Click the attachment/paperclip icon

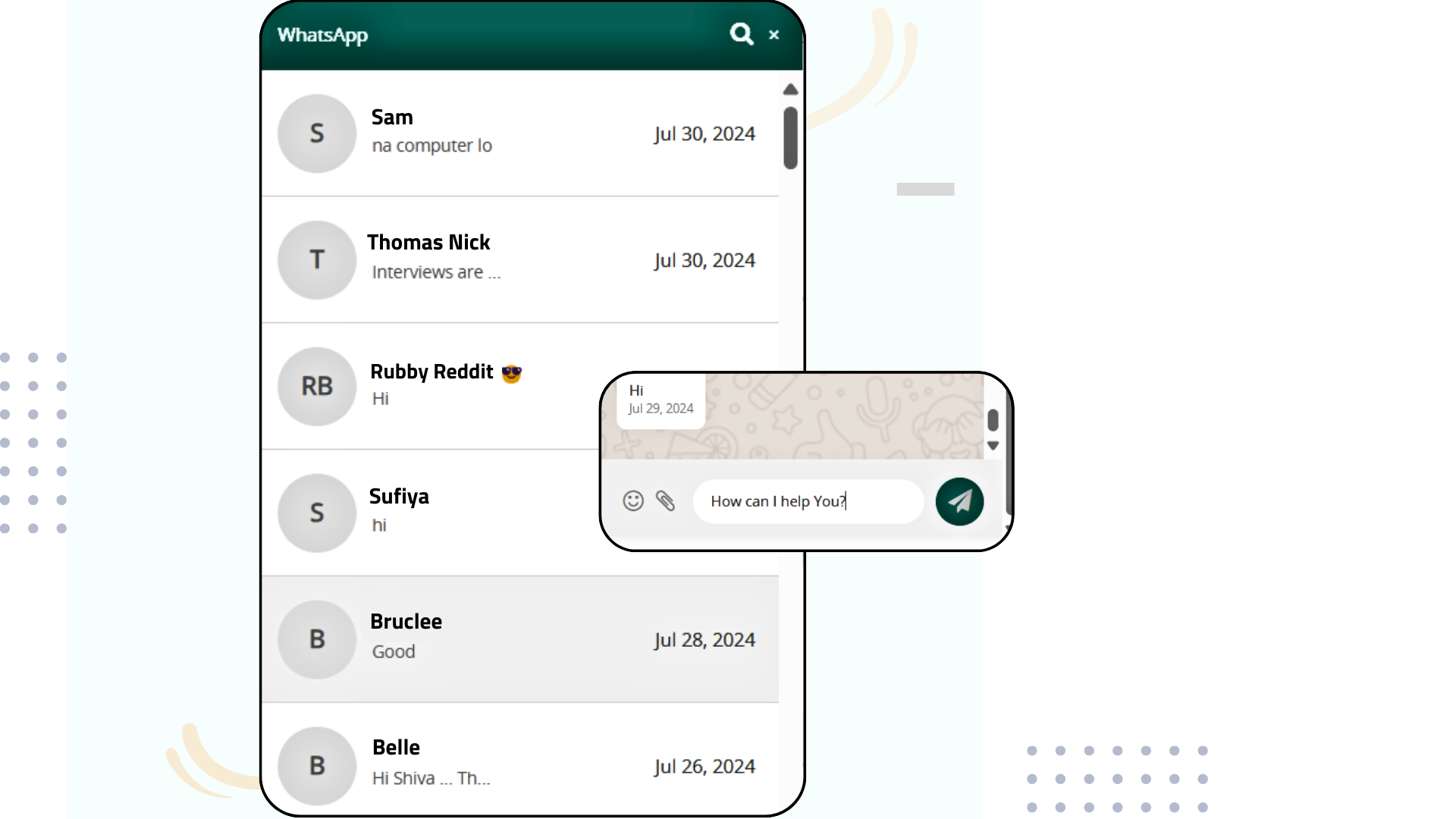pyautogui.click(x=664, y=501)
